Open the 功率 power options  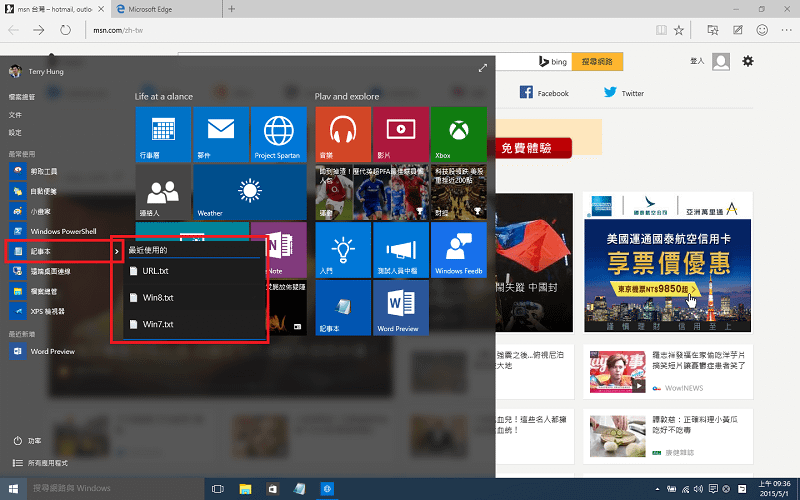tap(28, 441)
